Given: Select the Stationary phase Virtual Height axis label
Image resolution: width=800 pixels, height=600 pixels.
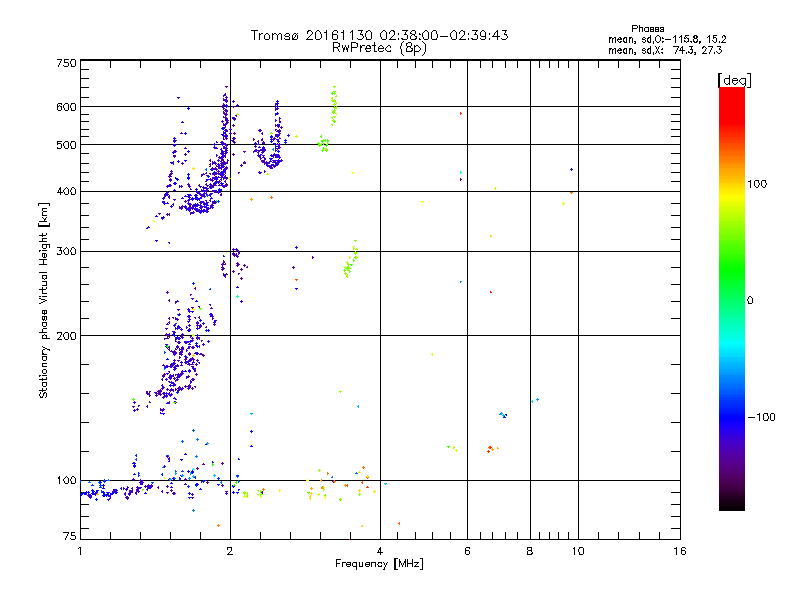Looking at the screenshot, I should [44, 300].
